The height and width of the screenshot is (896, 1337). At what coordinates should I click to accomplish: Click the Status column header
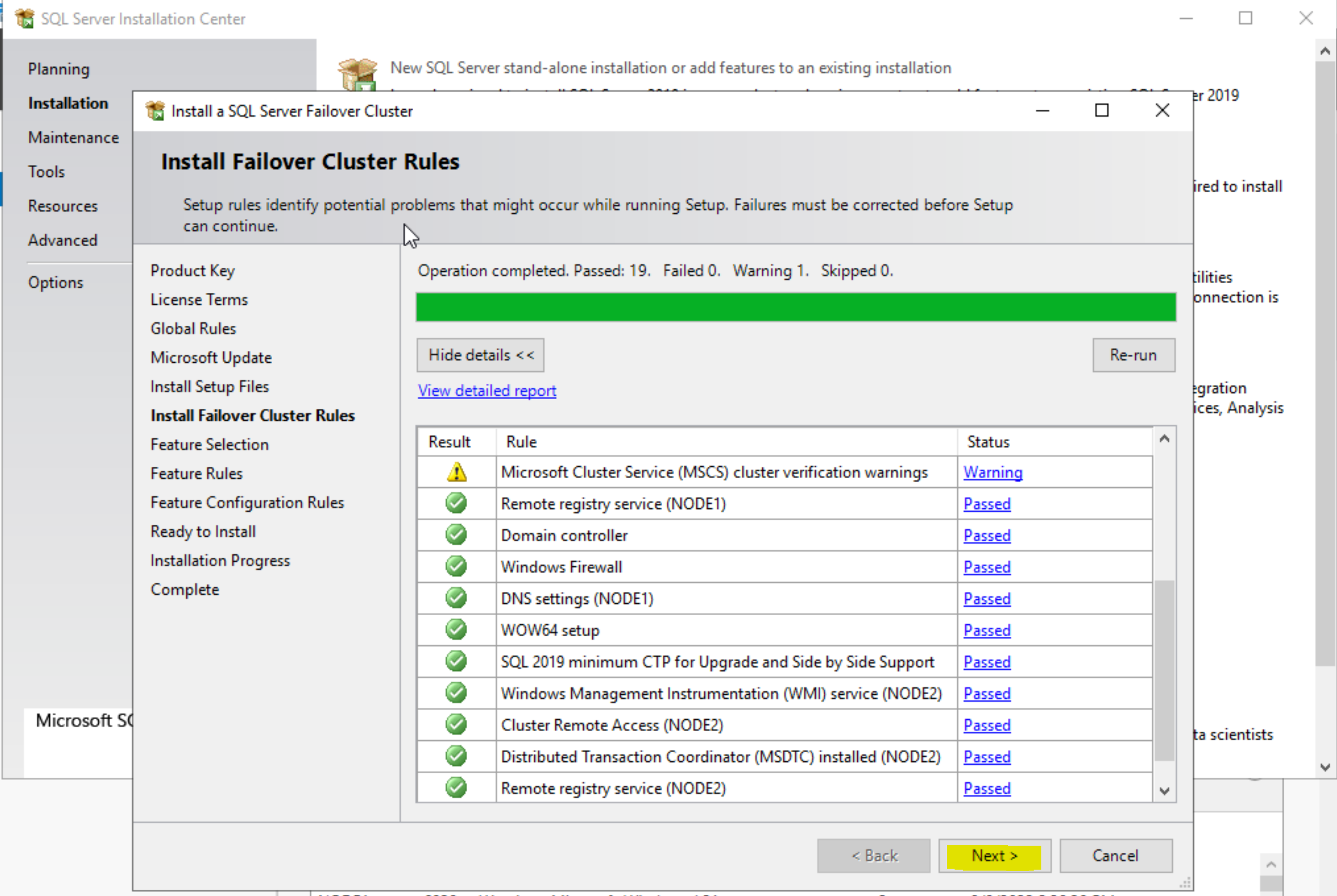(x=1055, y=442)
